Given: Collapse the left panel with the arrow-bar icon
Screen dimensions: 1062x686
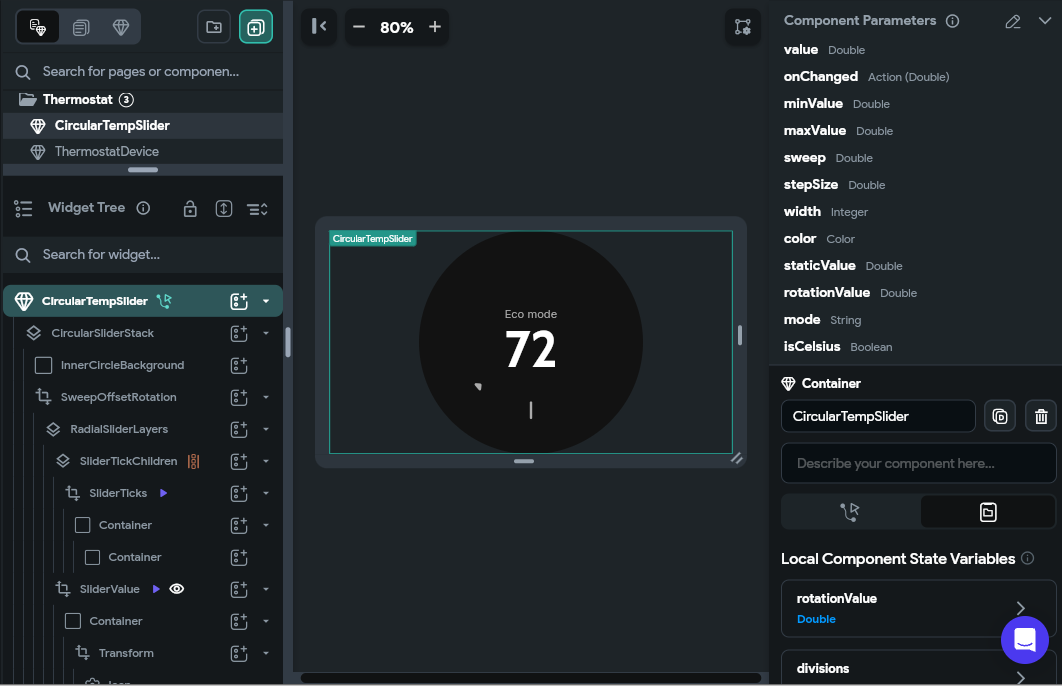Looking at the screenshot, I should (319, 26).
